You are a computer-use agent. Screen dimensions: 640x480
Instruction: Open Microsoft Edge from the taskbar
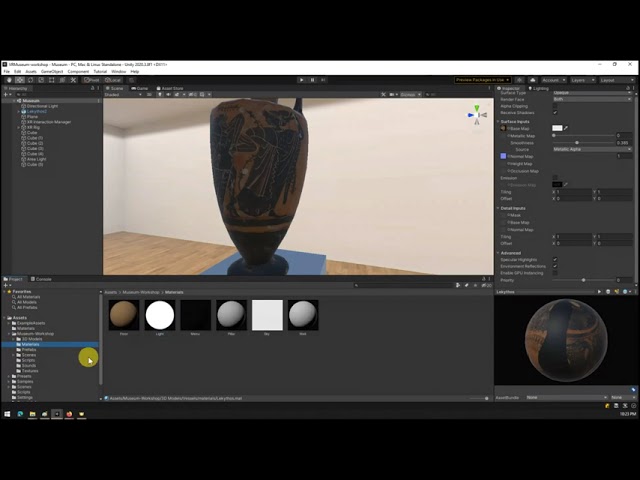(20, 414)
